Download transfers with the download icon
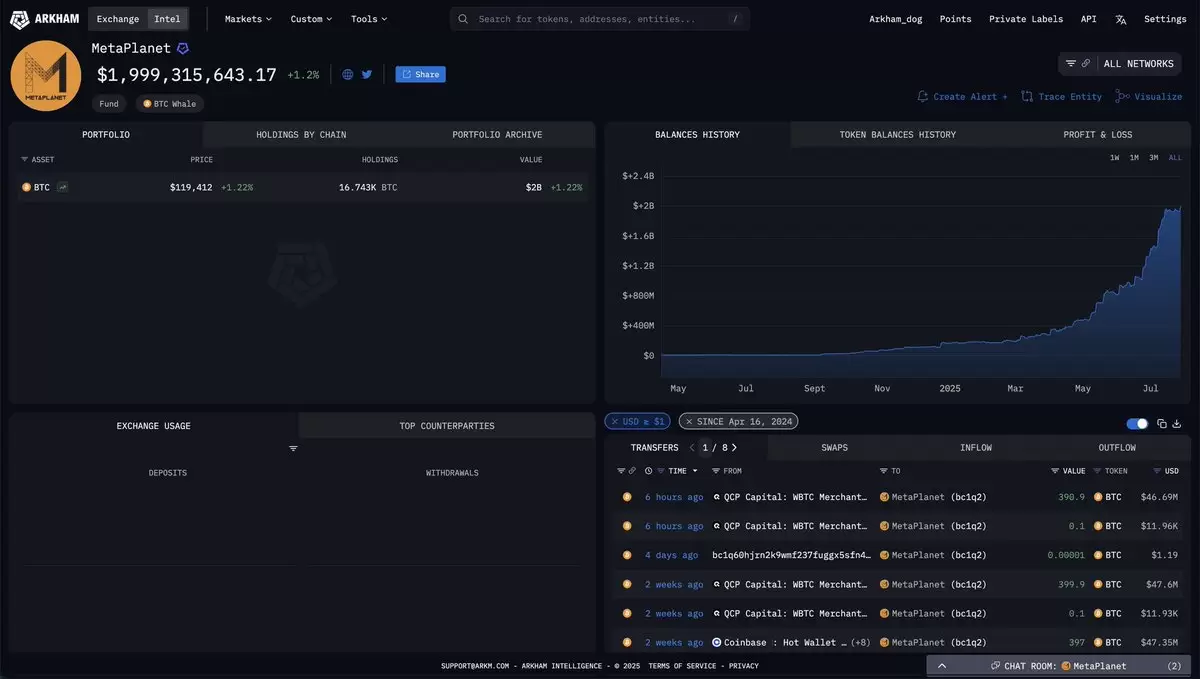The width and height of the screenshot is (1200, 679). click(1177, 423)
